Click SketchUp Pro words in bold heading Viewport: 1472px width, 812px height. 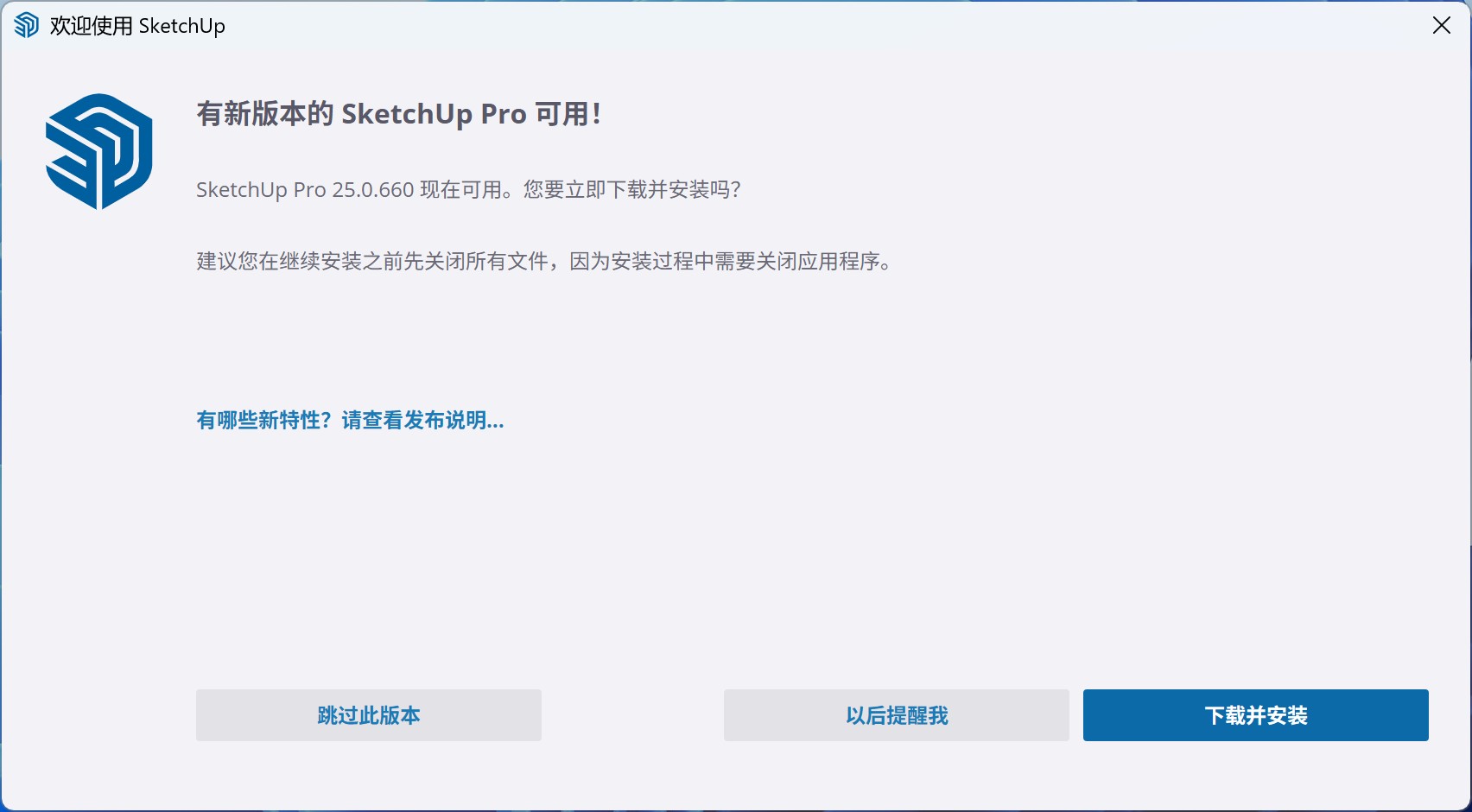[x=434, y=114]
